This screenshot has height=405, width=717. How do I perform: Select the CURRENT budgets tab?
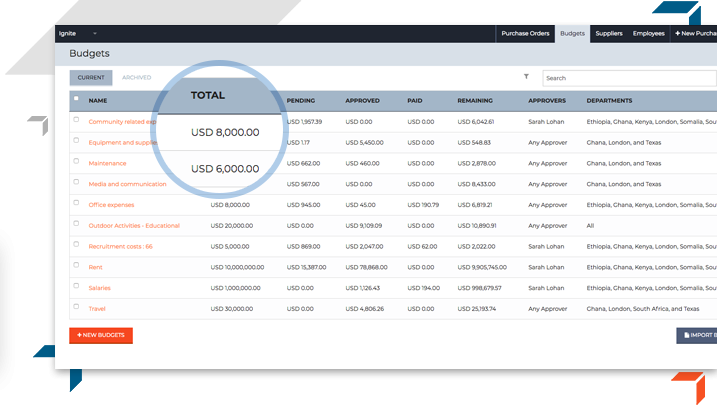[91, 78]
